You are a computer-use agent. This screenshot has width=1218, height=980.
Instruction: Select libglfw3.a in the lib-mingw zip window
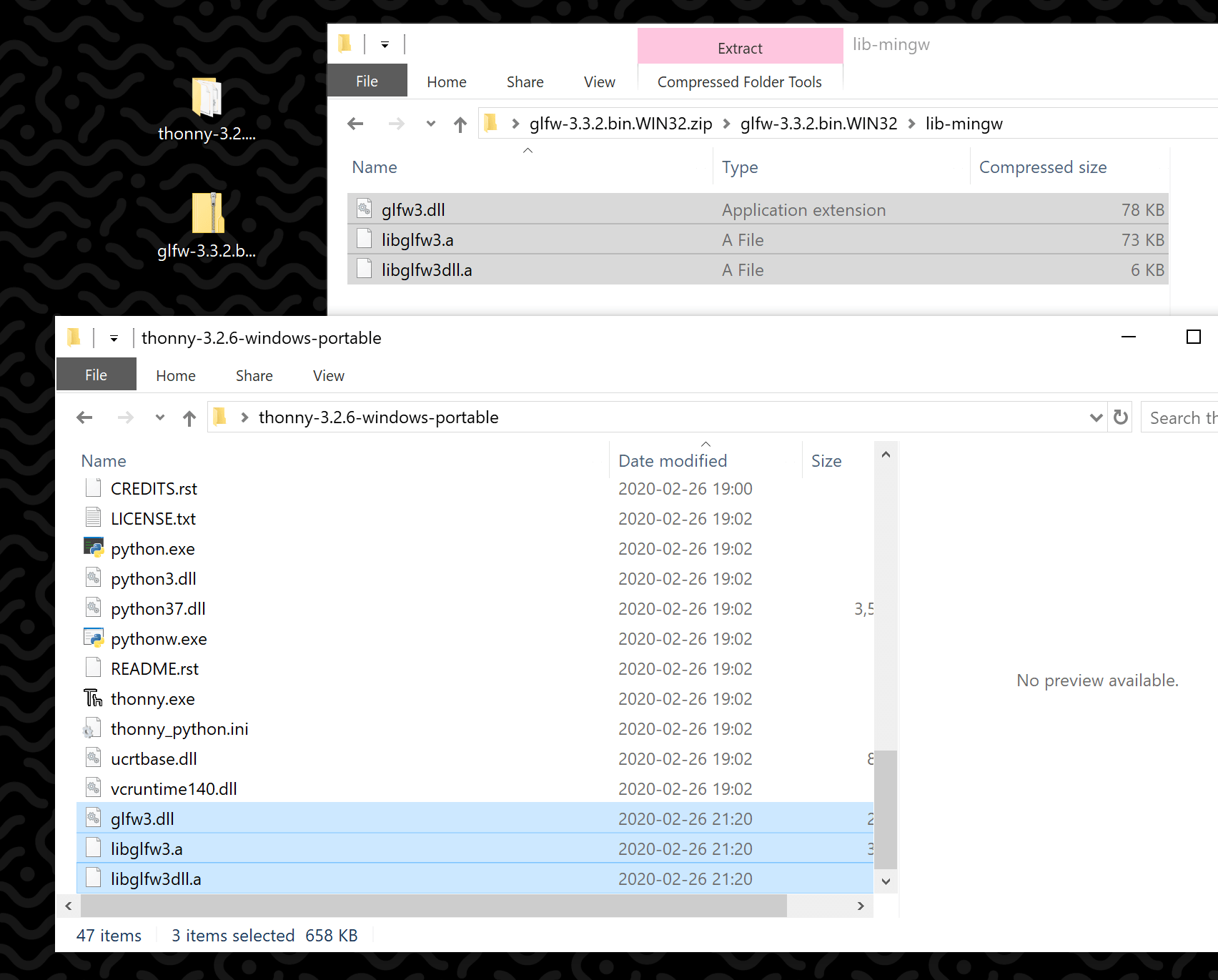click(x=758, y=239)
